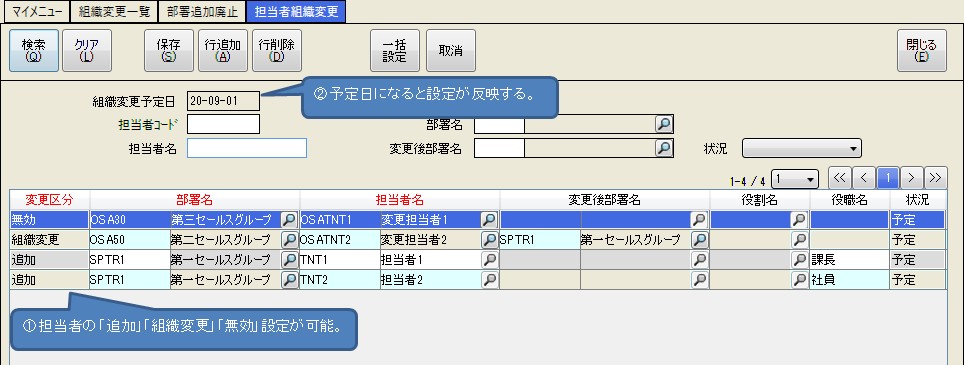Click the 1-4 / 4 record count
Image resolution: width=964 pixels, height=365 pixels.
click(748, 181)
